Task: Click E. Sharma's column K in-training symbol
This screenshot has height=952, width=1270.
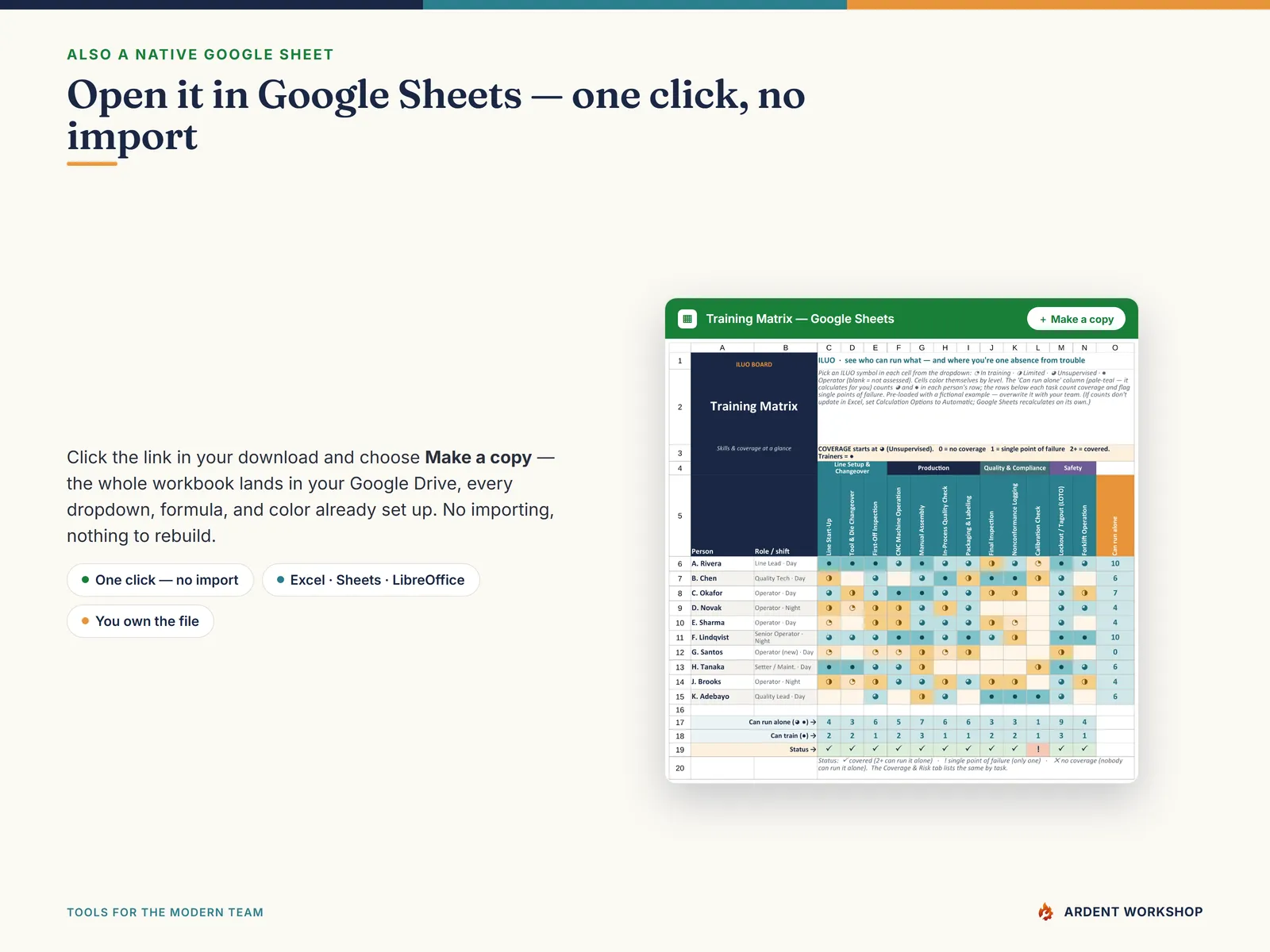Action: click(x=1014, y=623)
